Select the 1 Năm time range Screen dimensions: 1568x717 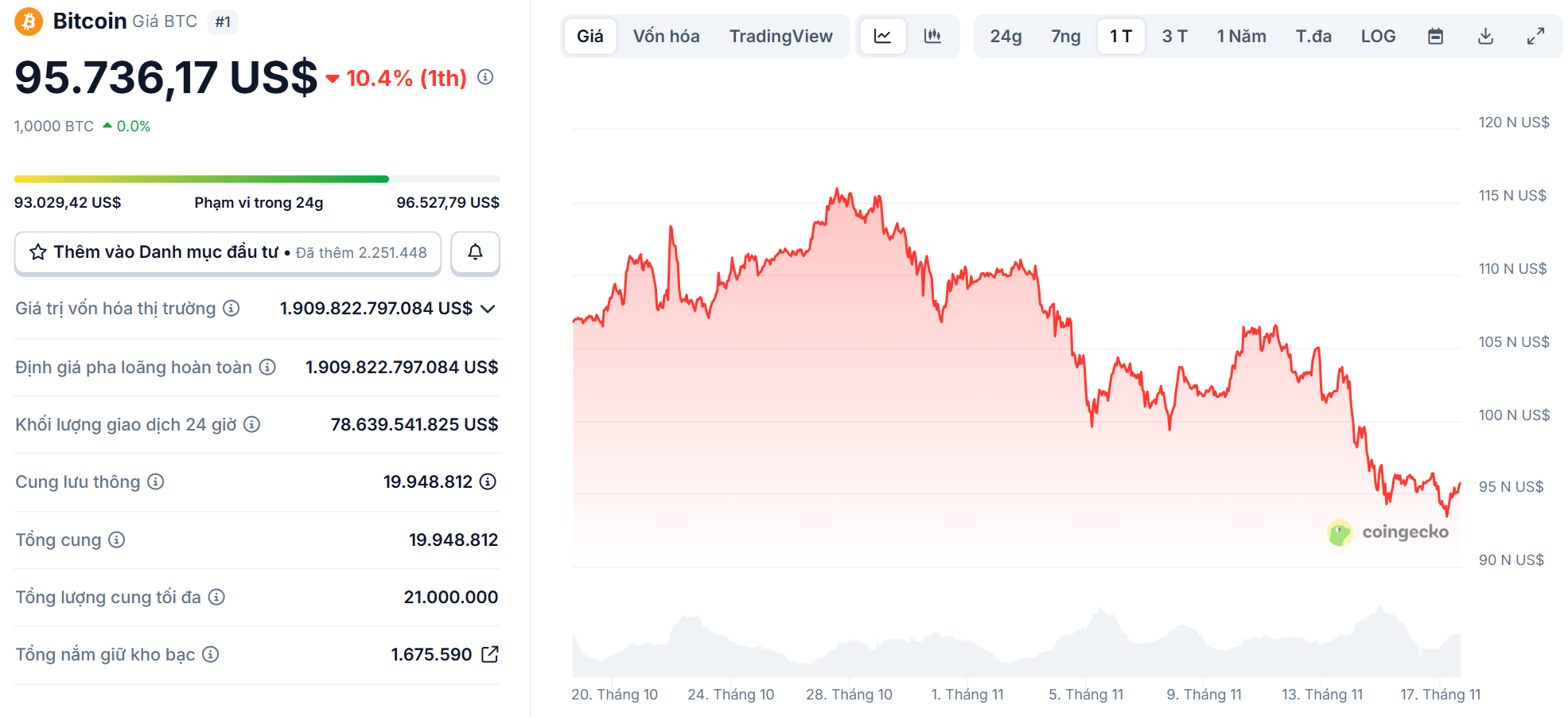pyautogui.click(x=1240, y=36)
